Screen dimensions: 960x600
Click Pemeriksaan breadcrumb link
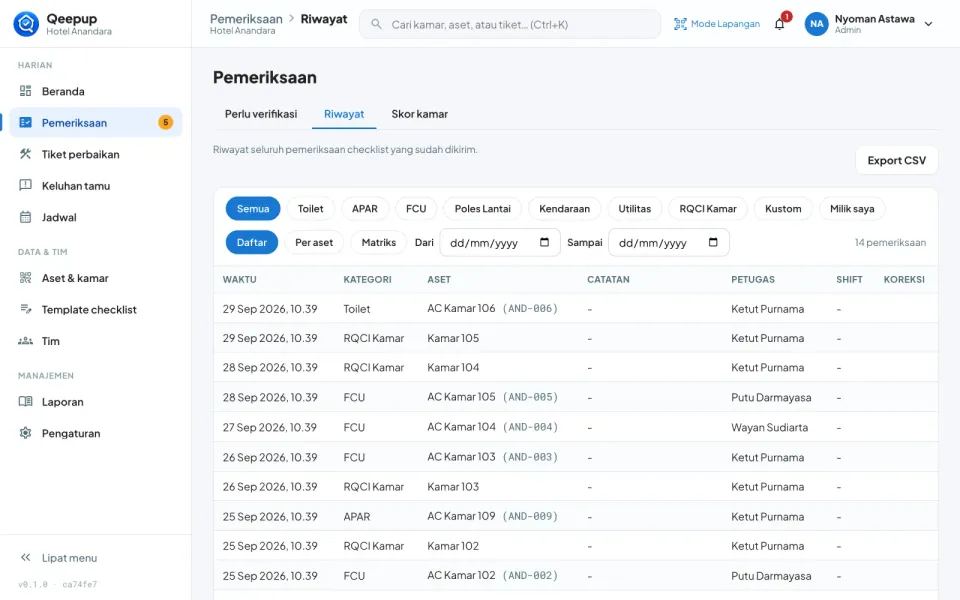[246, 19]
